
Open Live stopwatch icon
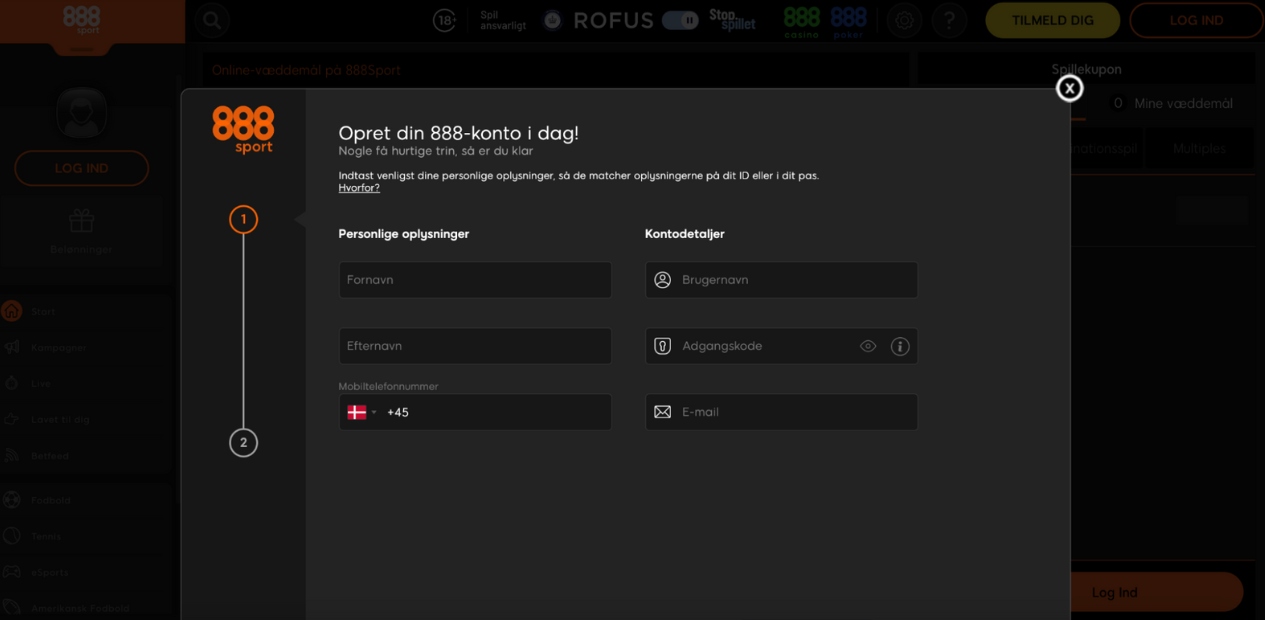tap(12, 383)
